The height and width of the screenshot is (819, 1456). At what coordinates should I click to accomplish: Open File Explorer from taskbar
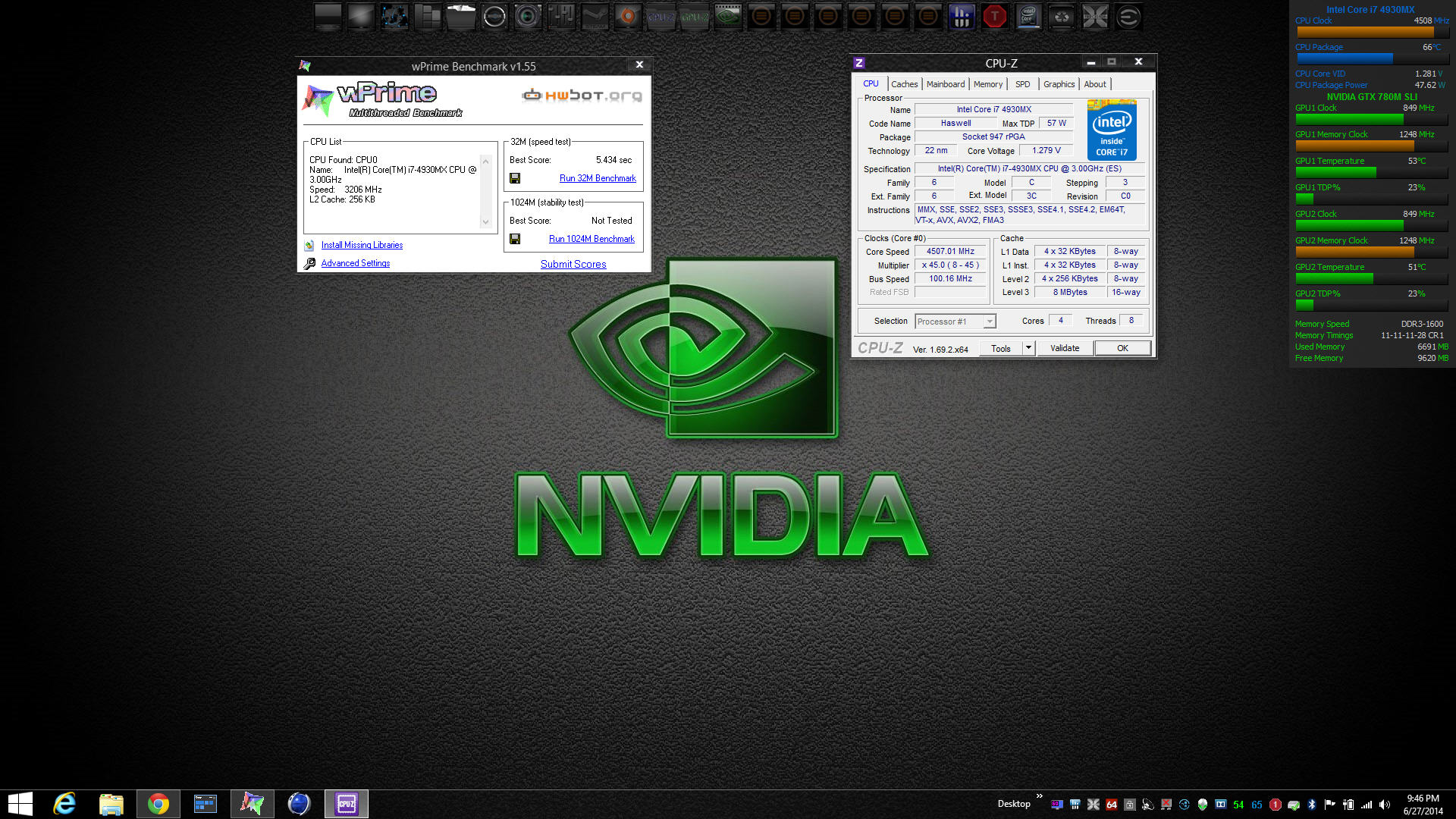tap(111, 804)
